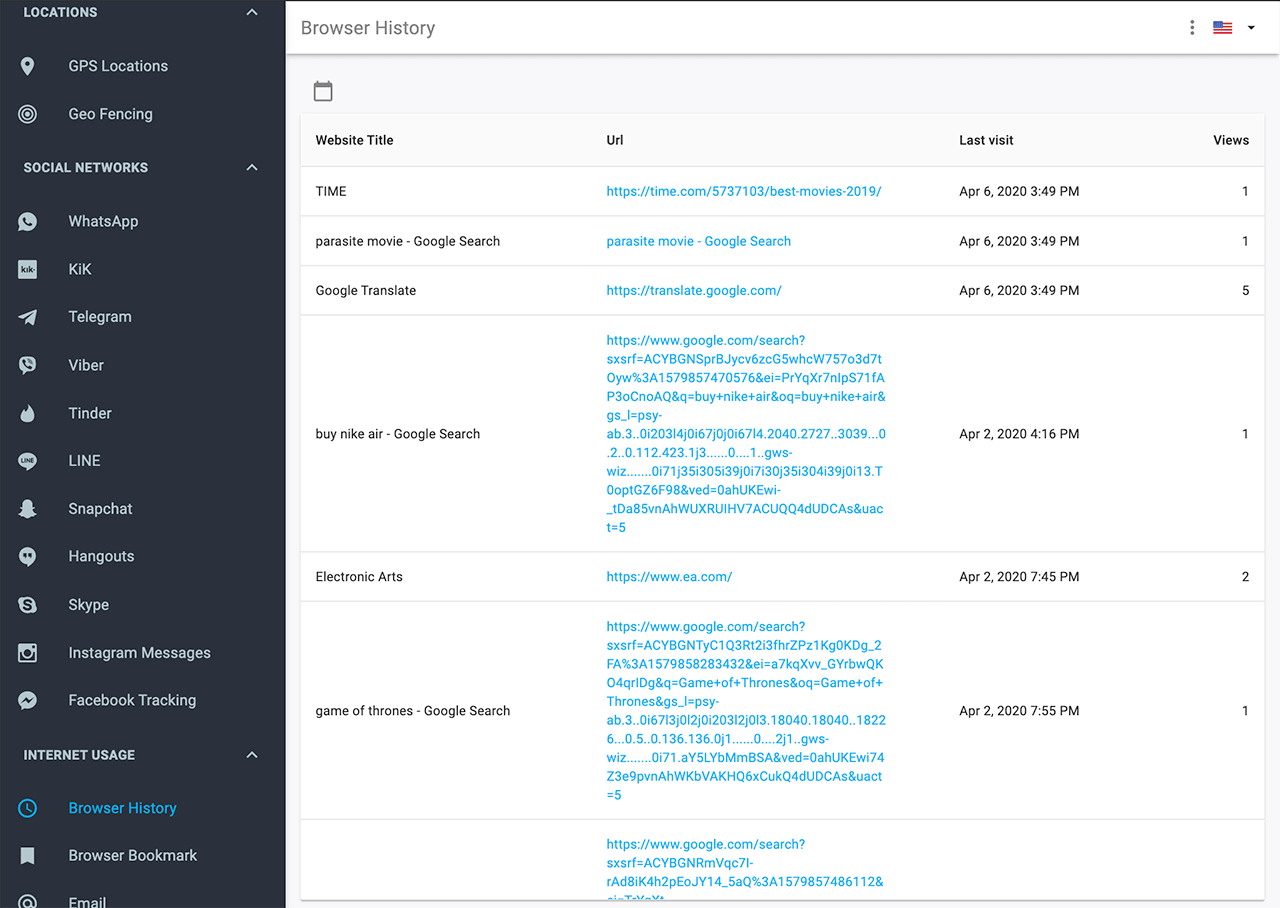Click the three-dot more options icon
1280x908 pixels.
(1192, 28)
